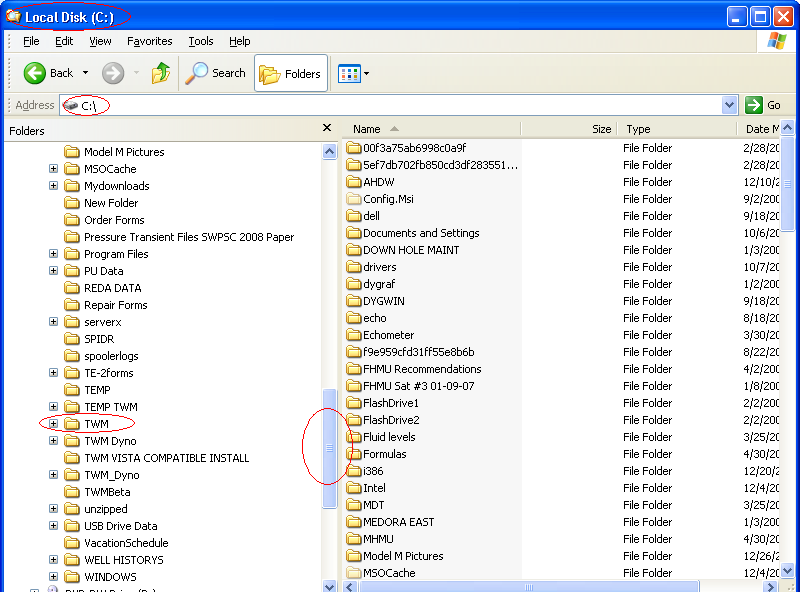Click the Back arrow icon
800x592 pixels.
click(35, 73)
